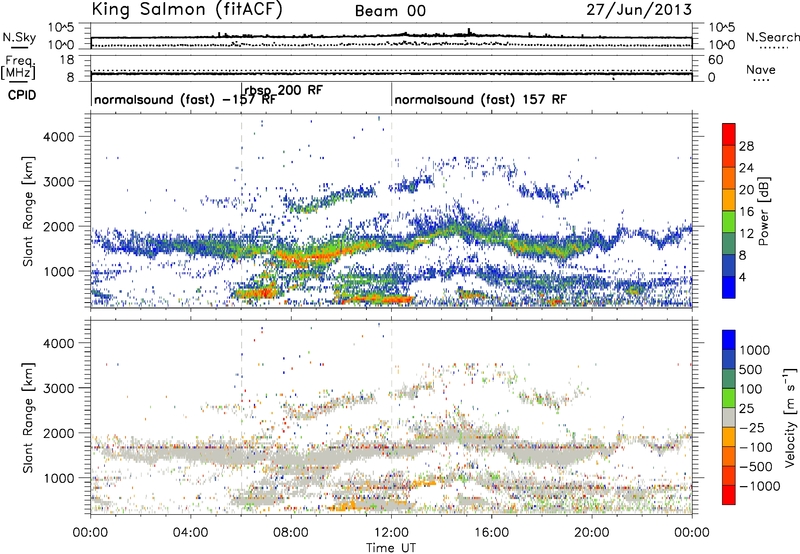Click the blue 4 dB Power color band
800x554 pixels.
729,287
